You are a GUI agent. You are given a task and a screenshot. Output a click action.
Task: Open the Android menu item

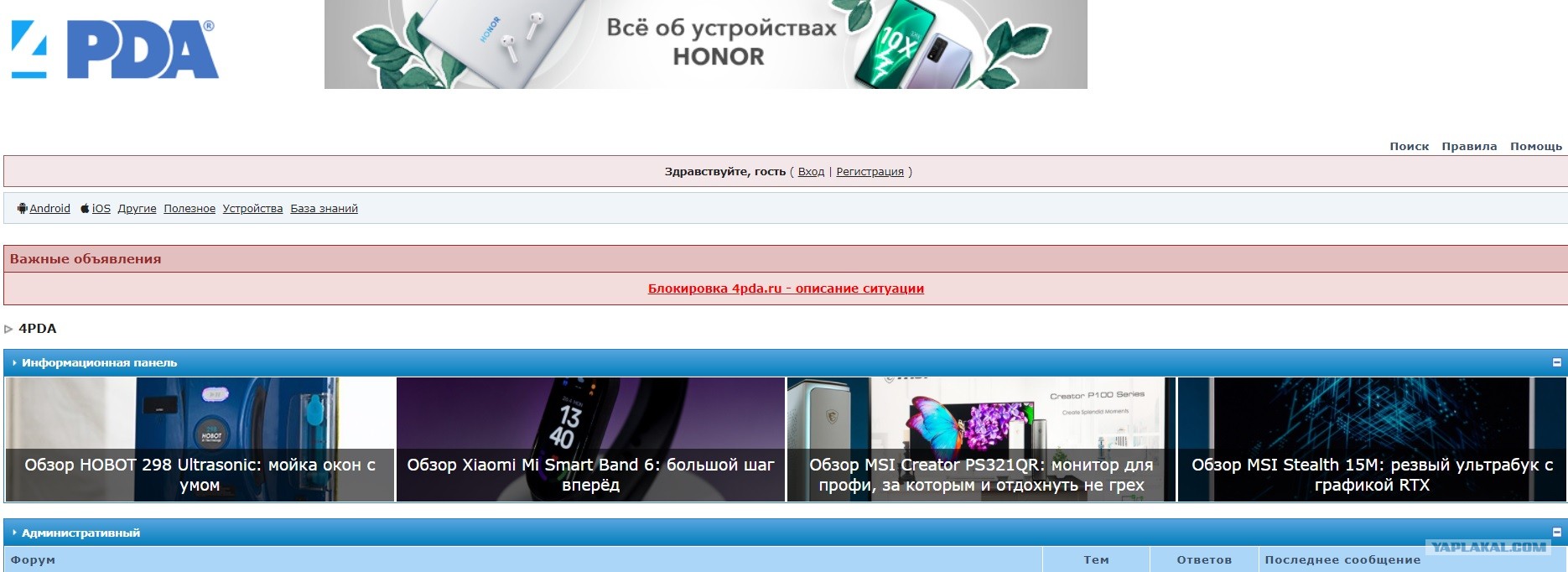(49, 209)
